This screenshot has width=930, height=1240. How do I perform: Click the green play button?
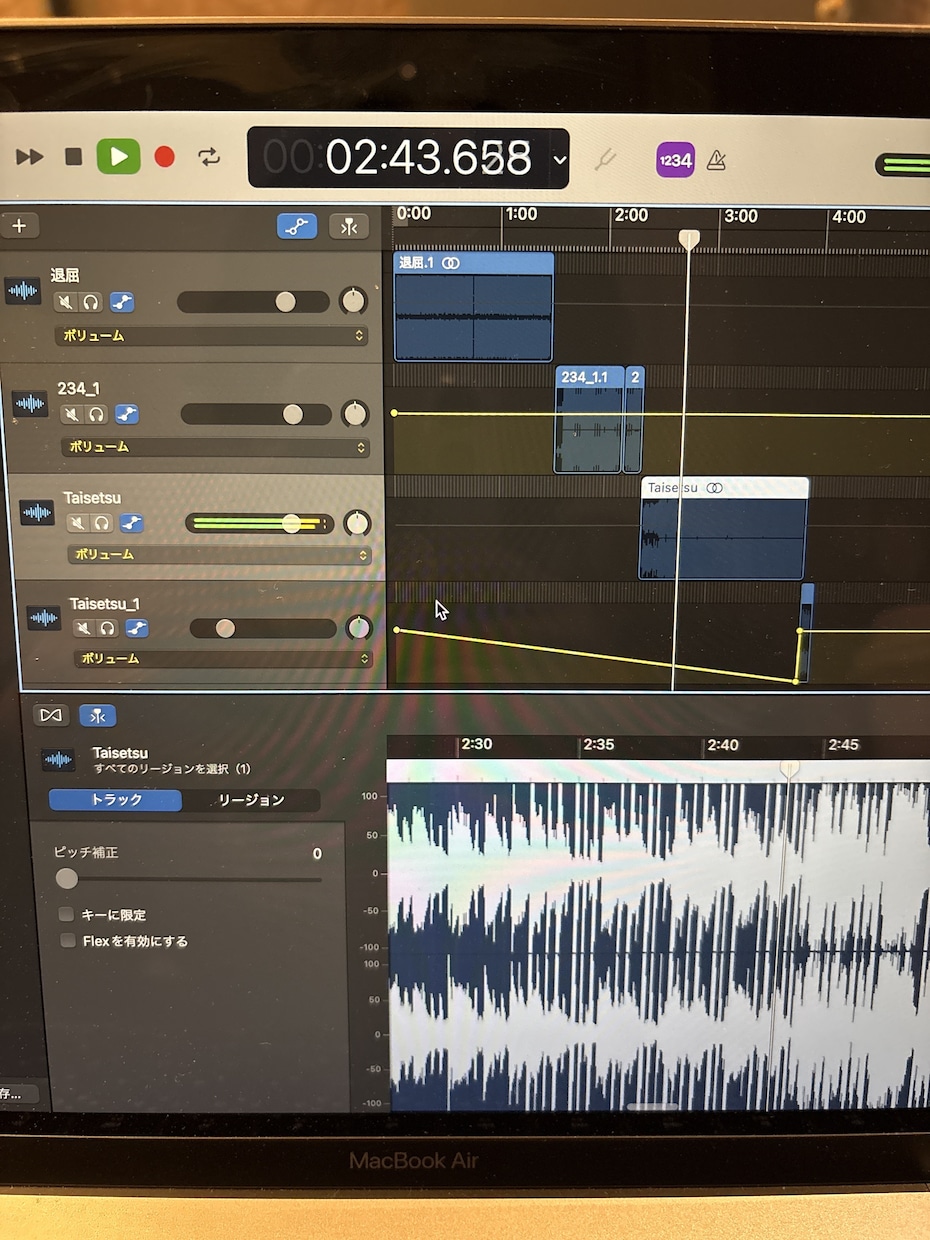point(118,156)
